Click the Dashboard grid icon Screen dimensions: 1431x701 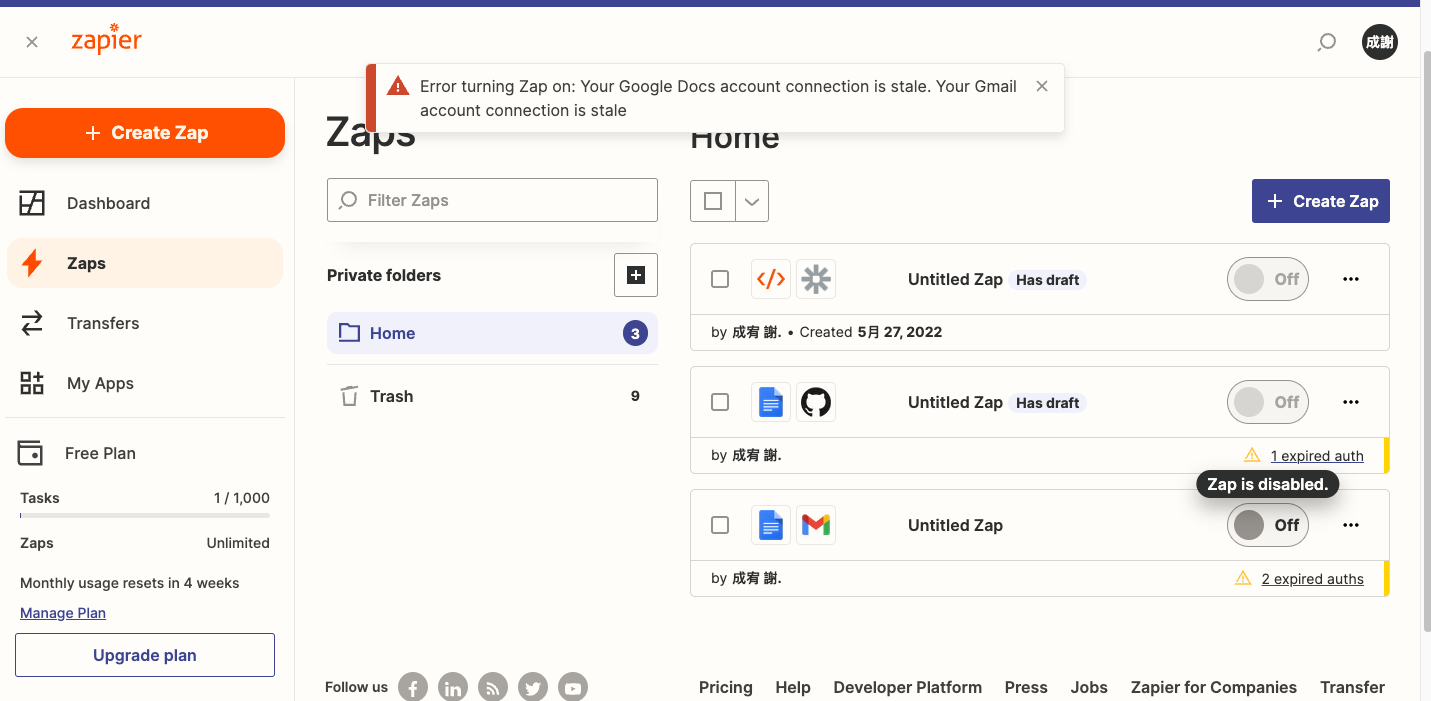32,203
